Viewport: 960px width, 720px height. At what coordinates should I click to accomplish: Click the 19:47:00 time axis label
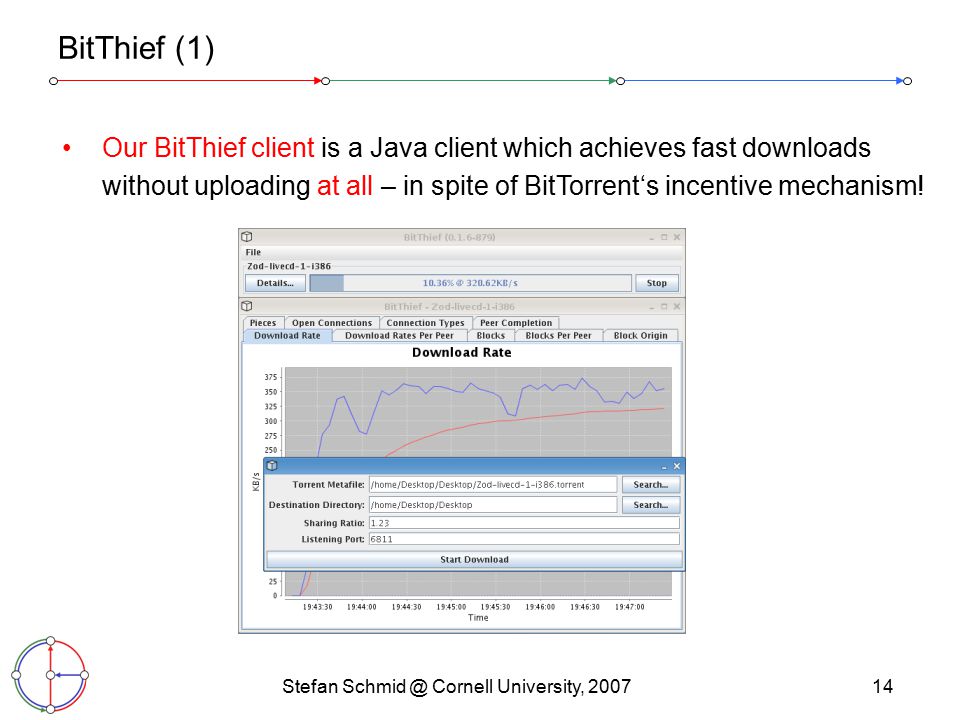(629, 607)
